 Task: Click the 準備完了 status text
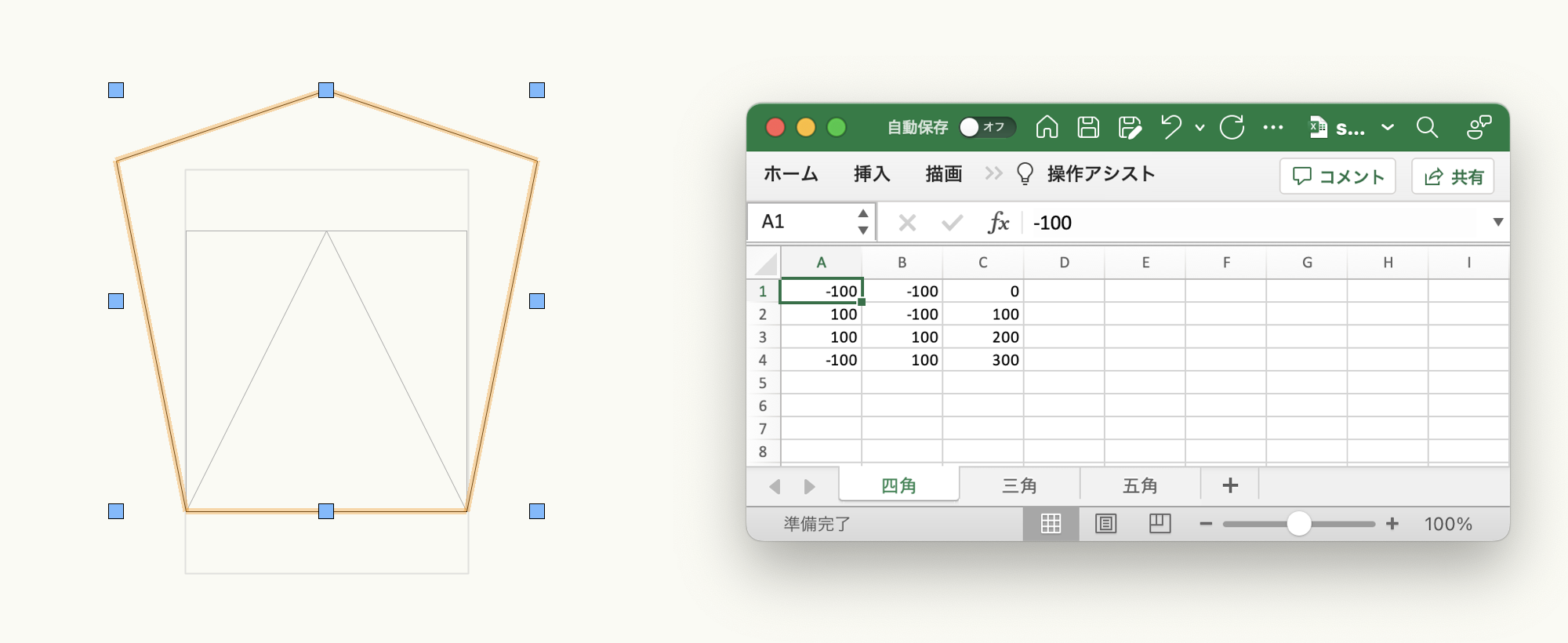click(817, 524)
